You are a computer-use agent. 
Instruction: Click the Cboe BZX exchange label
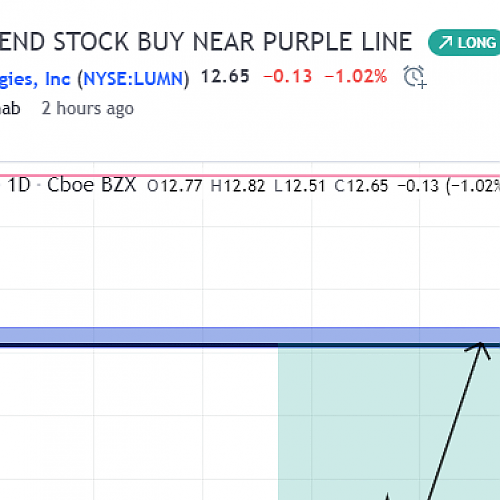pyautogui.click(x=92, y=185)
